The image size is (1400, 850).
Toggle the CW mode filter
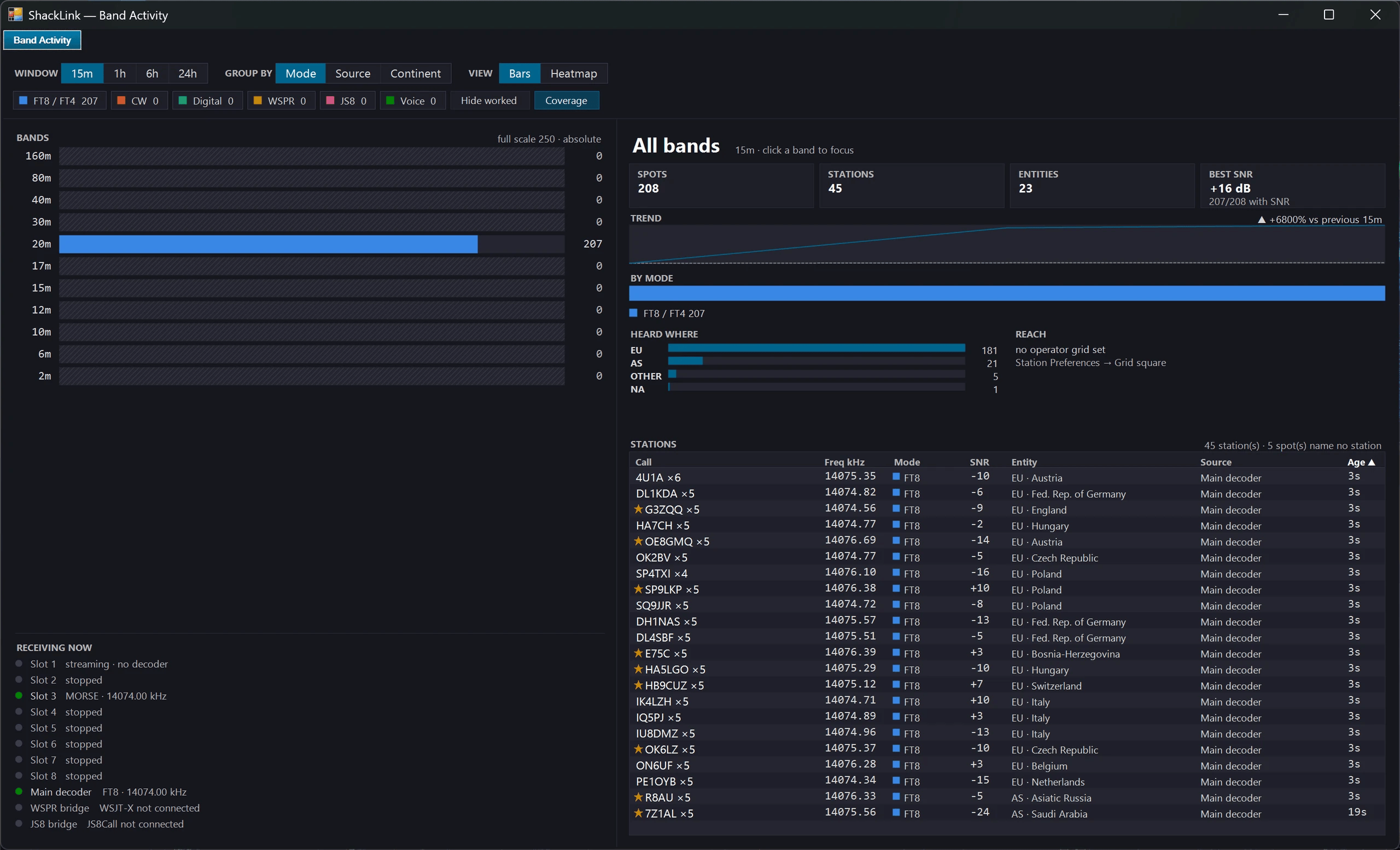click(139, 101)
